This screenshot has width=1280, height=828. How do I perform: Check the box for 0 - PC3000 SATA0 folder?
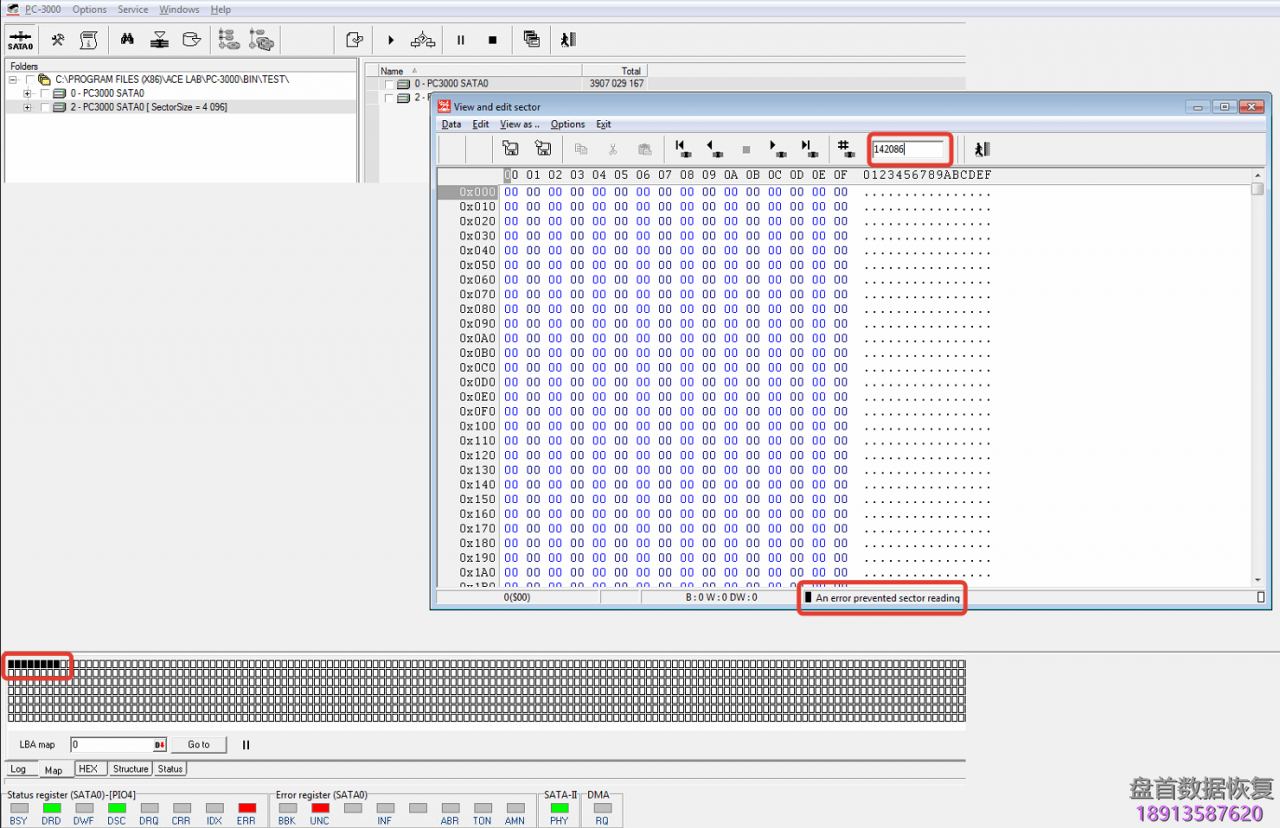tap(45, 93)
